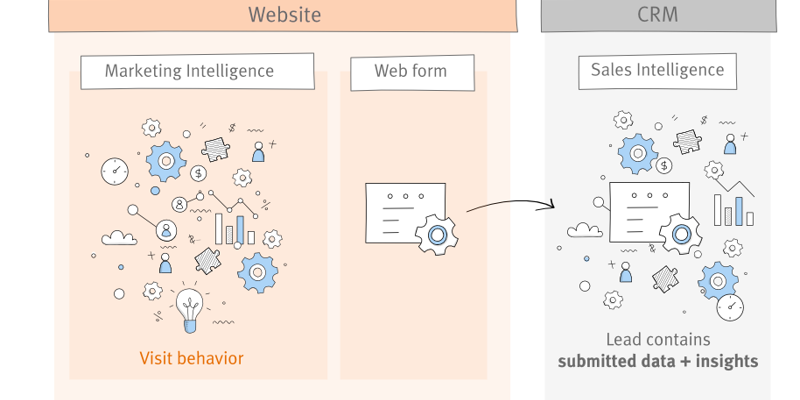Click the bar chart in Marketing Intelligence panel
Screen dimensions: 800x400
(x=233, y=229)
